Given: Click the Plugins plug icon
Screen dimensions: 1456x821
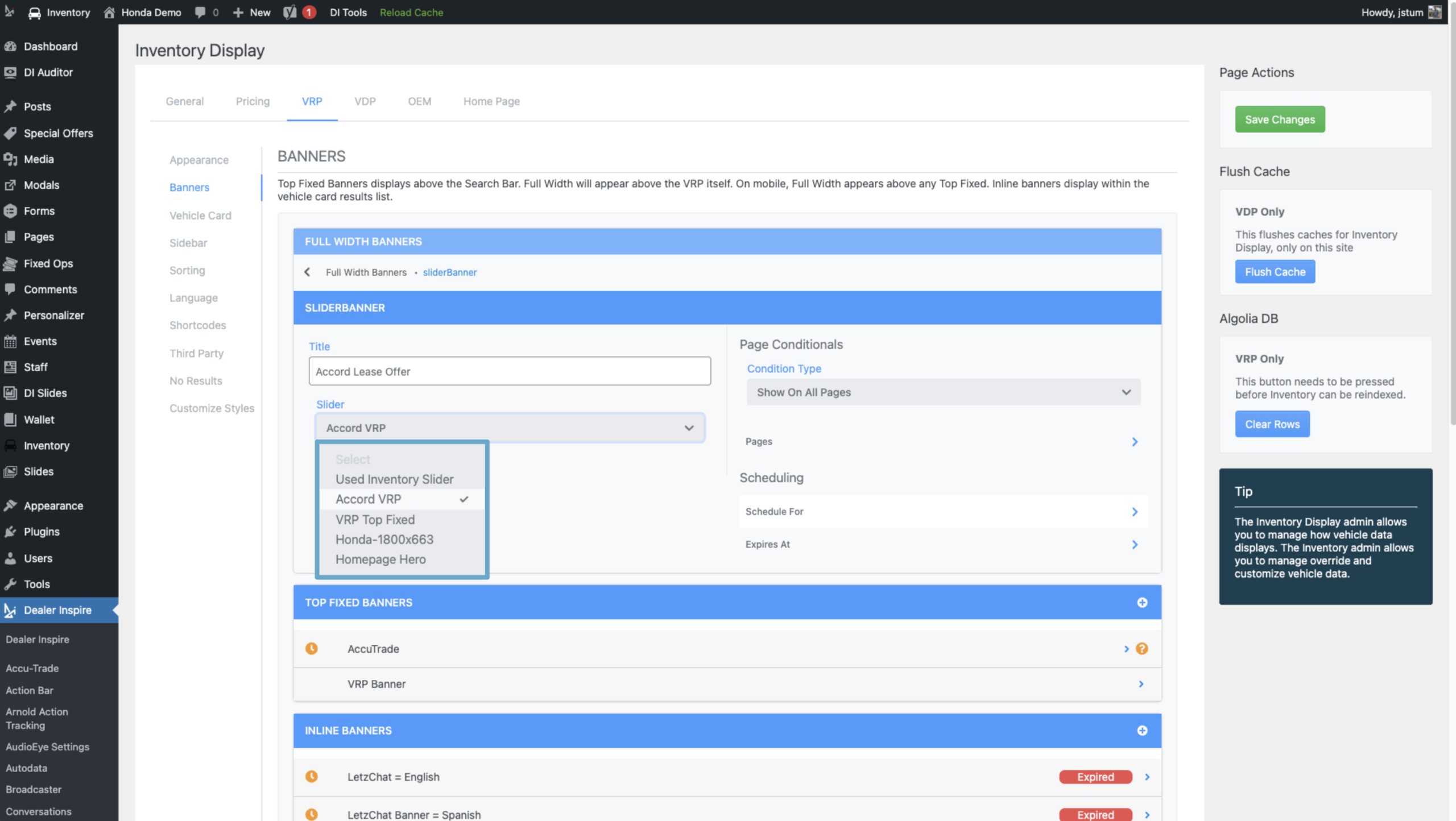Looking at the screenshot, I should [x=10, y=532].
